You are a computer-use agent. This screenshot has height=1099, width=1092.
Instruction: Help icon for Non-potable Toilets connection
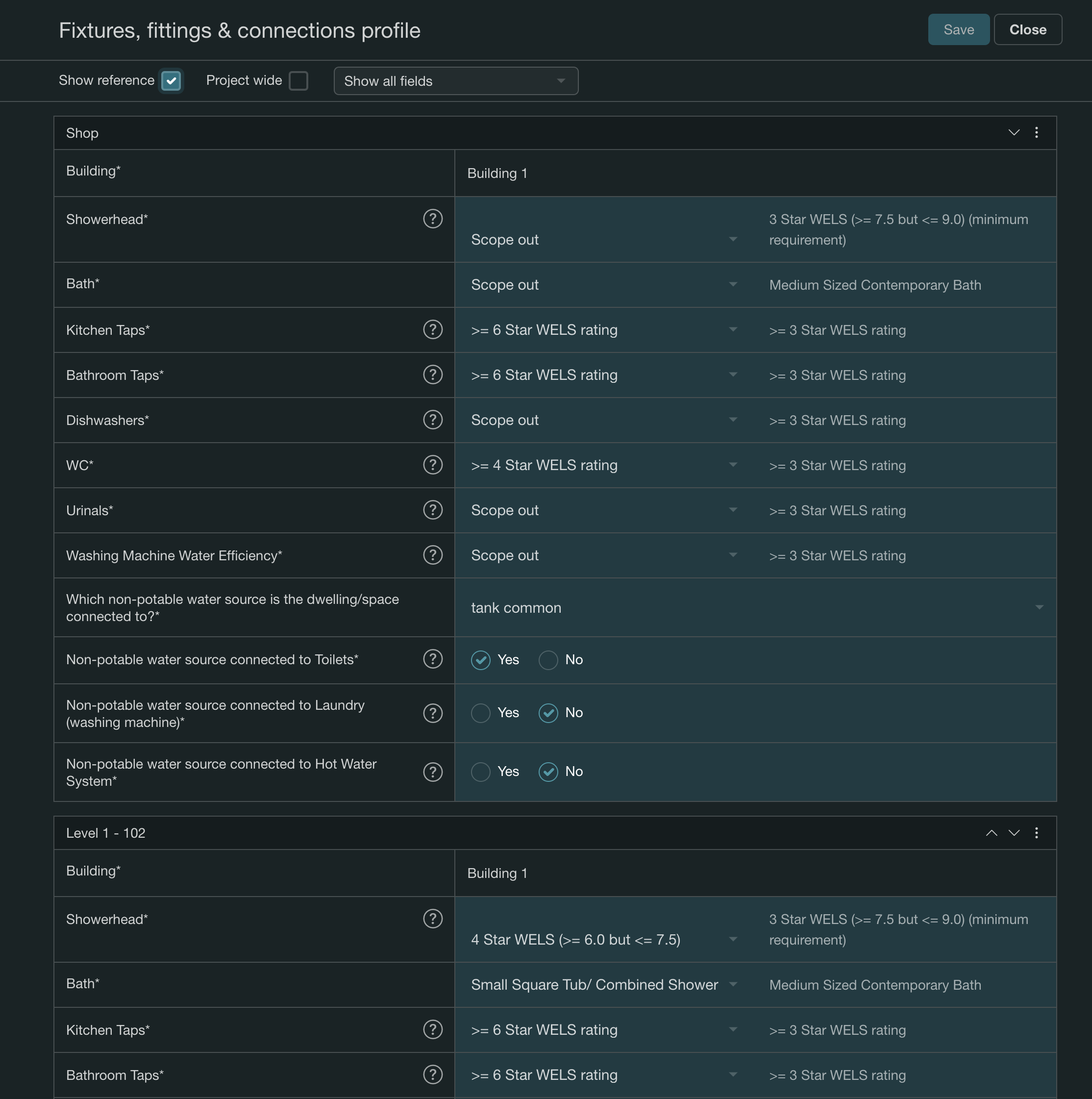432,659
